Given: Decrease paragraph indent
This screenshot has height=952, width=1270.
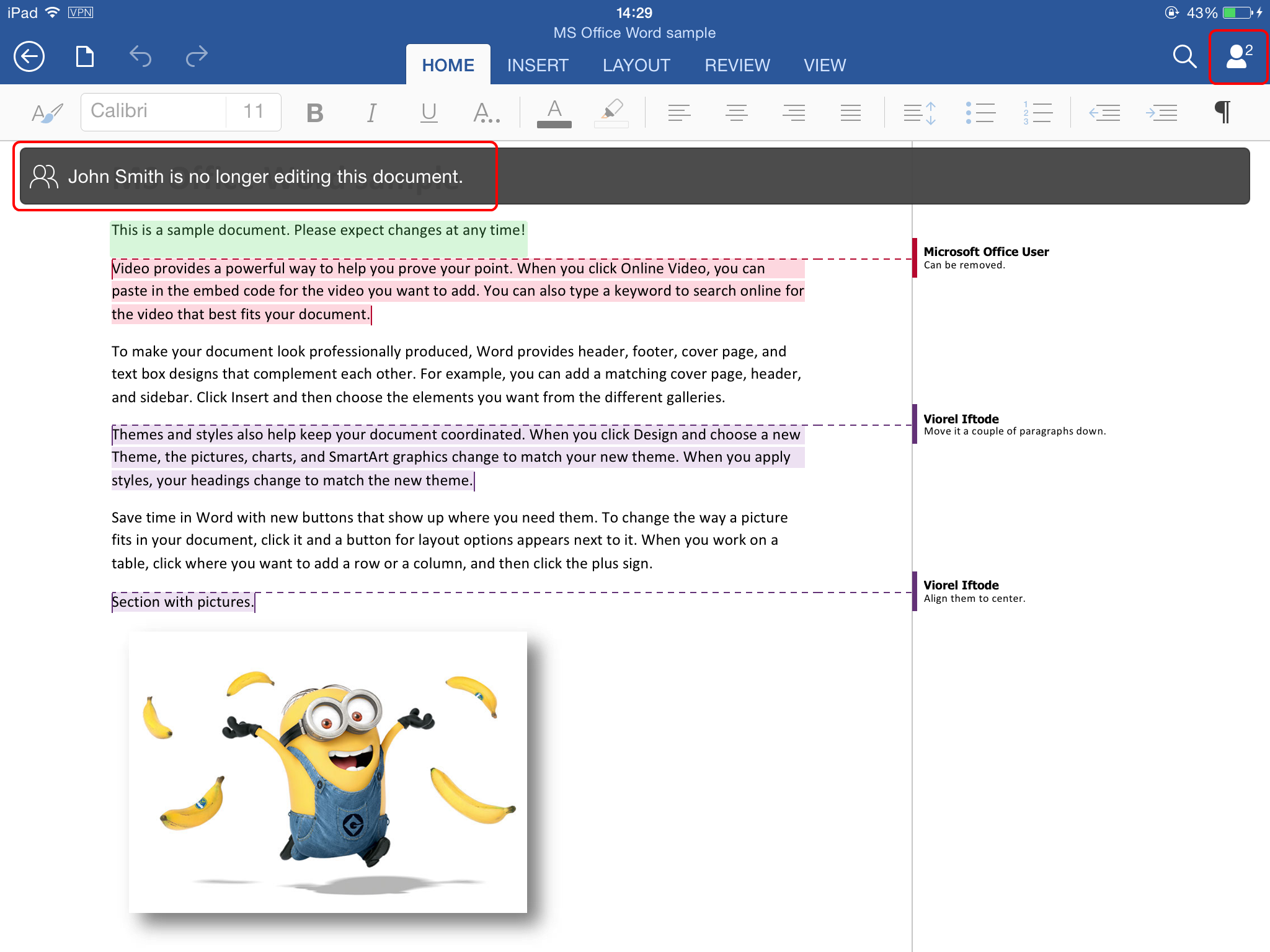Looking at the screenshot, I should click(1104, 113).
